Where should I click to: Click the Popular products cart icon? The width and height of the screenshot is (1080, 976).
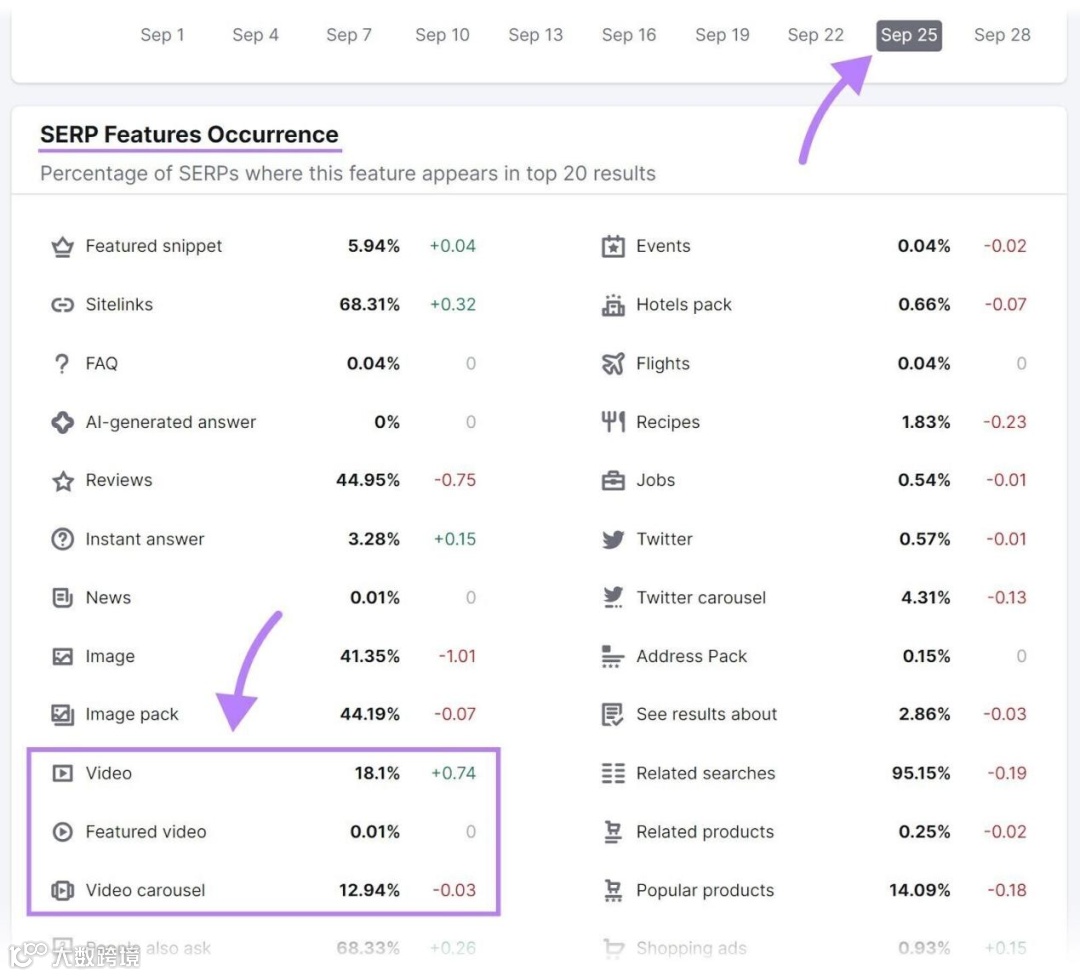point(613,891)
